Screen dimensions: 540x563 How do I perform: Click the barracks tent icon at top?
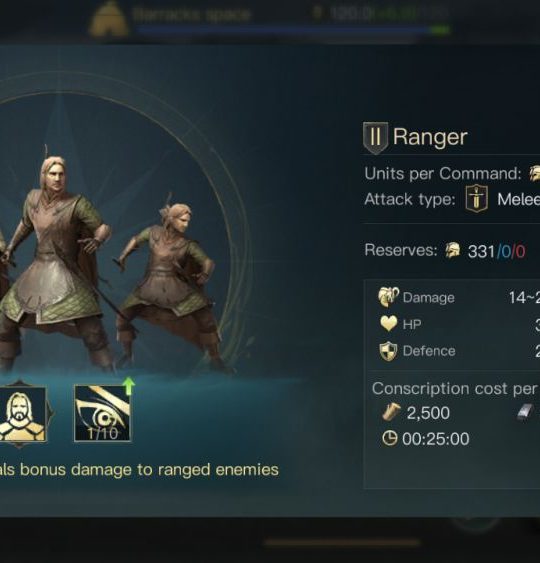point(108,19)
